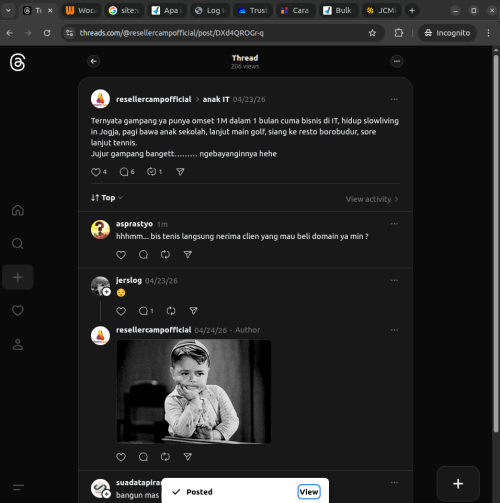Image resolution: width=500 pixels, height=503 pixels.
Task: Open the resellercampofficial profile from the main post
Action: 153,99
